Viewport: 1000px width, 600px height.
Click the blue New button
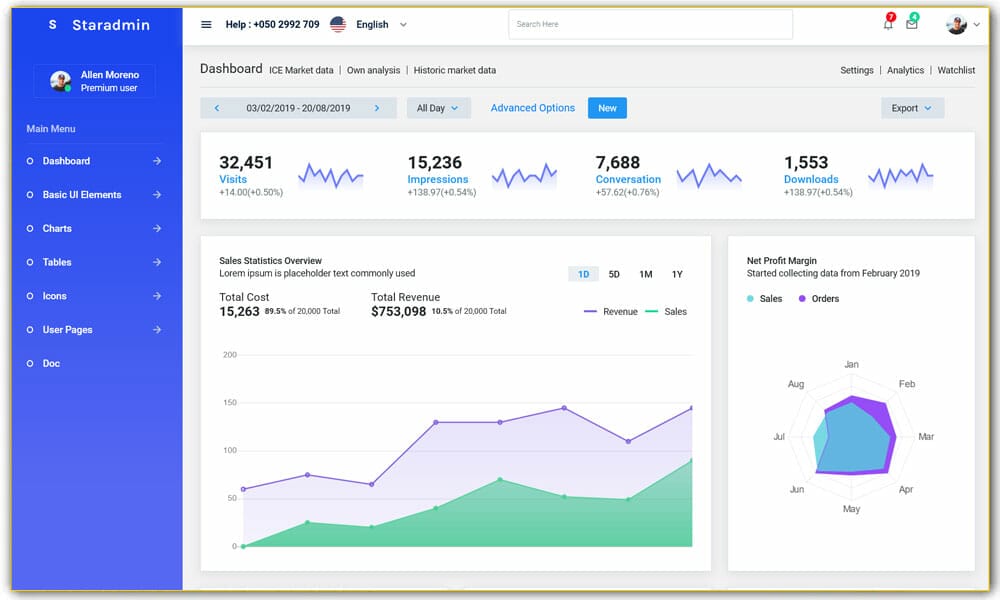[607, 108]
